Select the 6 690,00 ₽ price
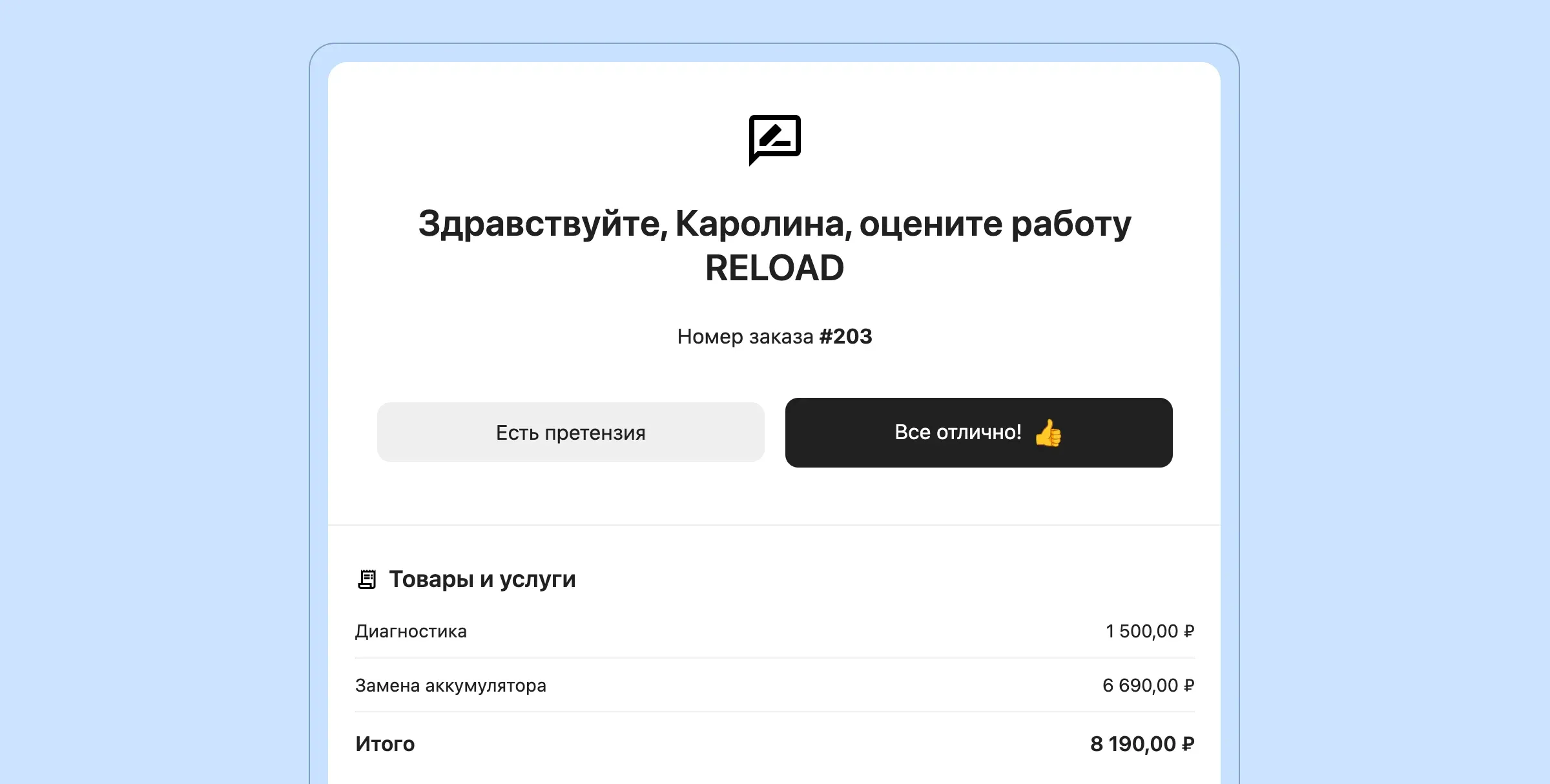1550x784 pixels. [x=1149, y=685]
